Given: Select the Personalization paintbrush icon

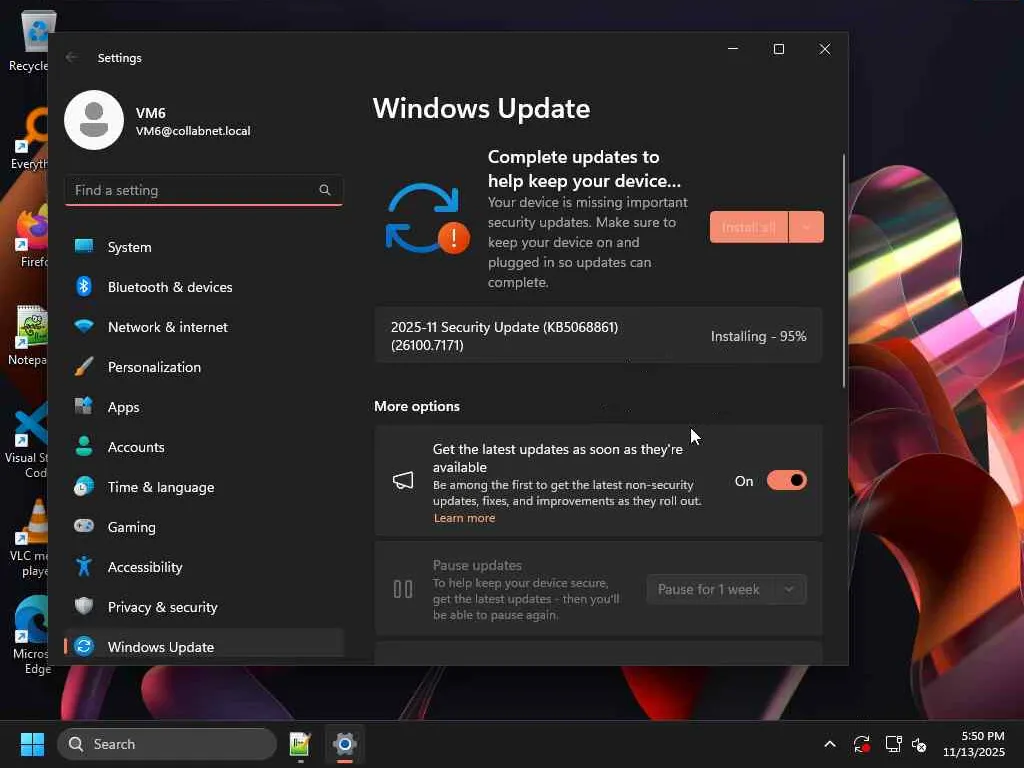Looking at the screenshot, I should click(x=84, y=366).
